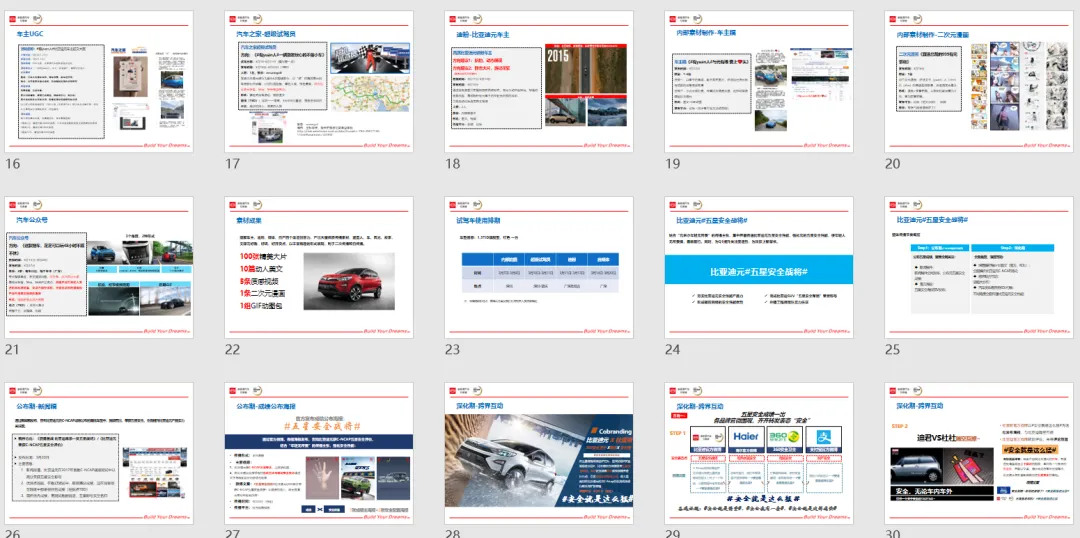Open slide 18 thumbnail 迪粉-比亚迪元车主
Image resolution: width=1080 pixels, height=538 pixels.
539,81
